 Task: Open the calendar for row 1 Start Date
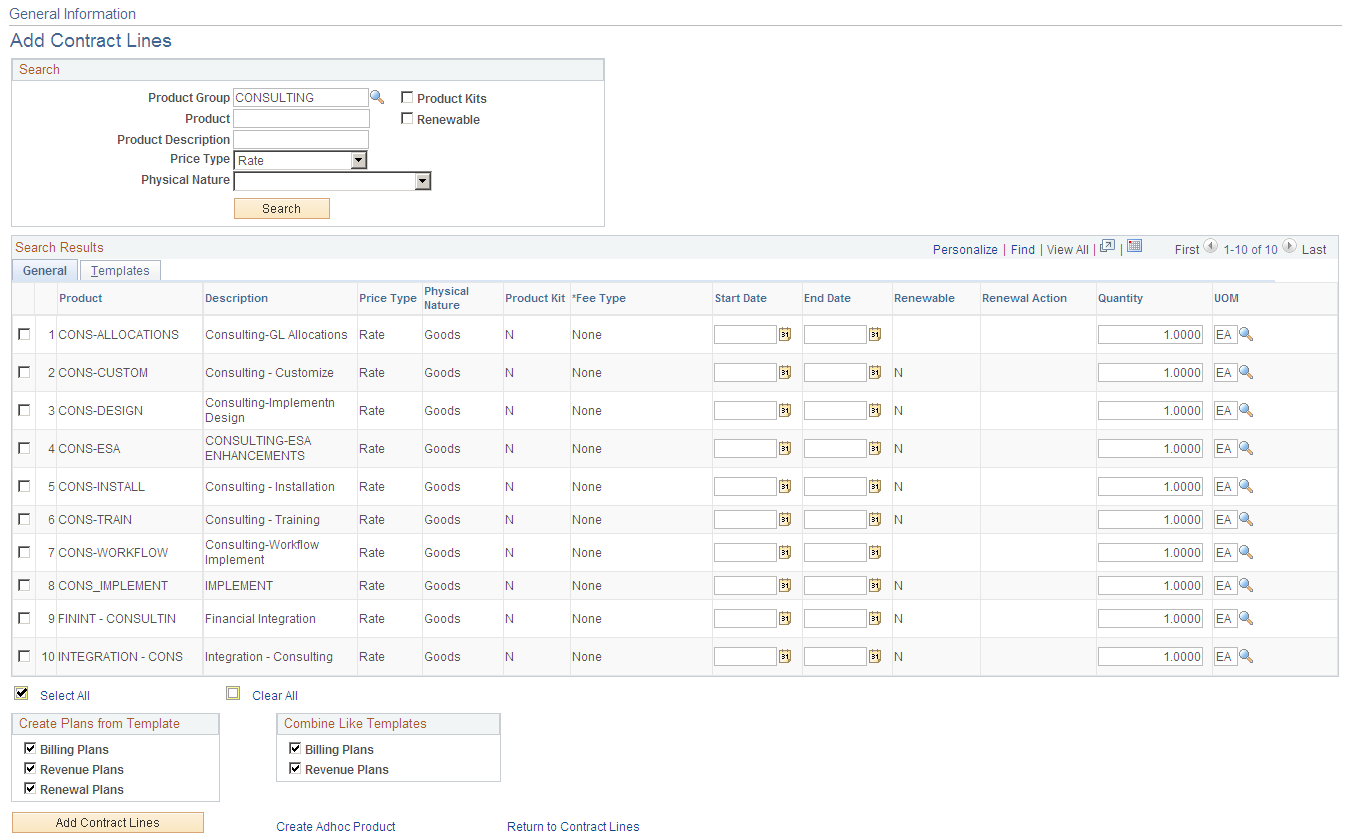[x=784, y=334]
